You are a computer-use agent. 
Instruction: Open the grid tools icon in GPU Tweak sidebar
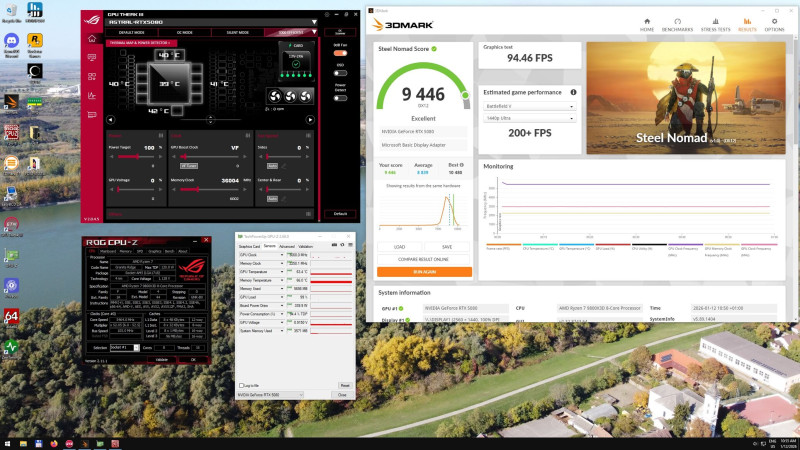(x=92, y=77)
